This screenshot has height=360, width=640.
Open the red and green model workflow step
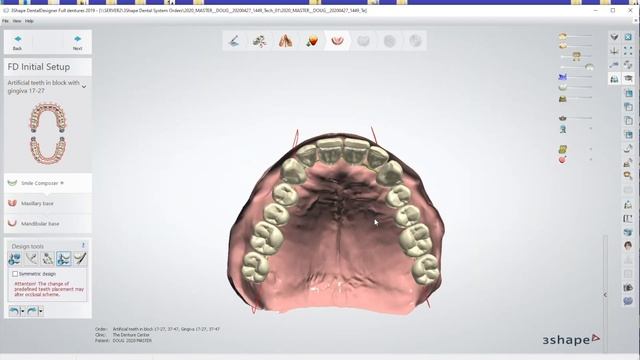point(312,41)
